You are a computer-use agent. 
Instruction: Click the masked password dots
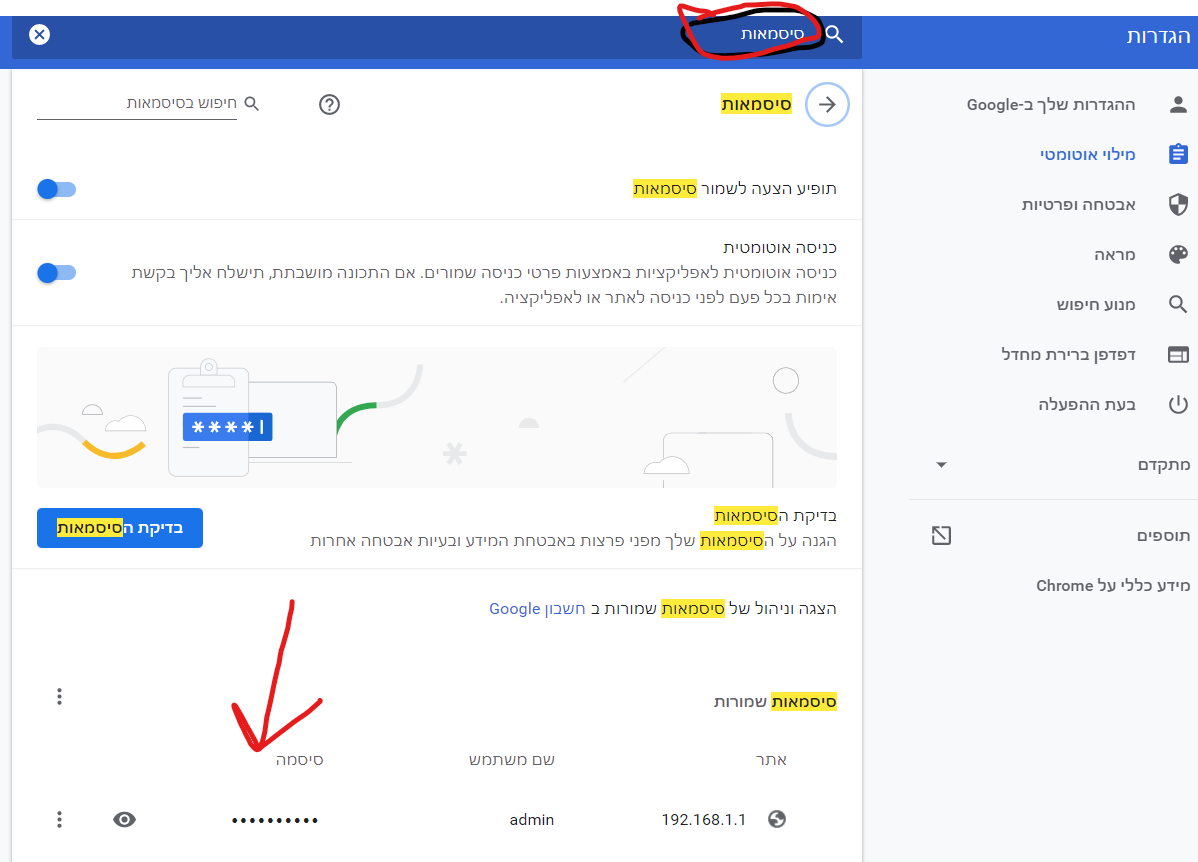(x=275, y=821)
